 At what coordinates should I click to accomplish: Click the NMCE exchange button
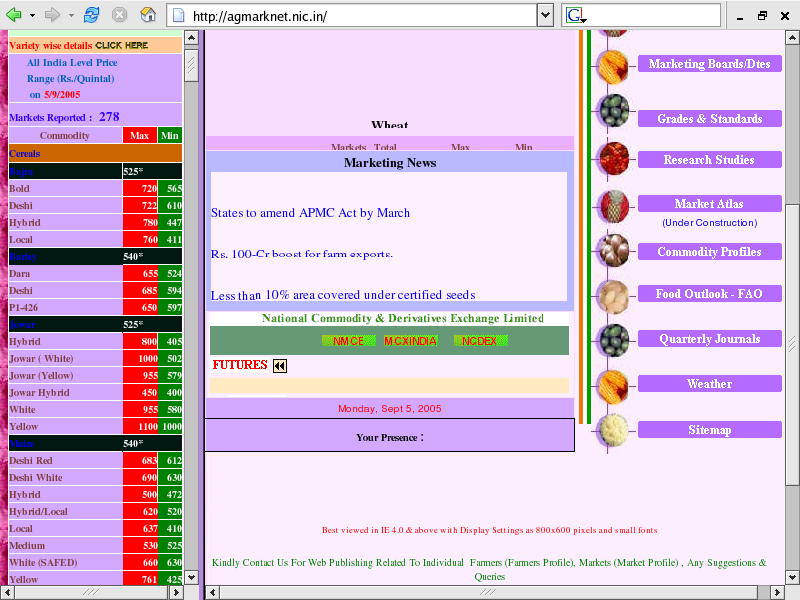[x=348, y=341]
